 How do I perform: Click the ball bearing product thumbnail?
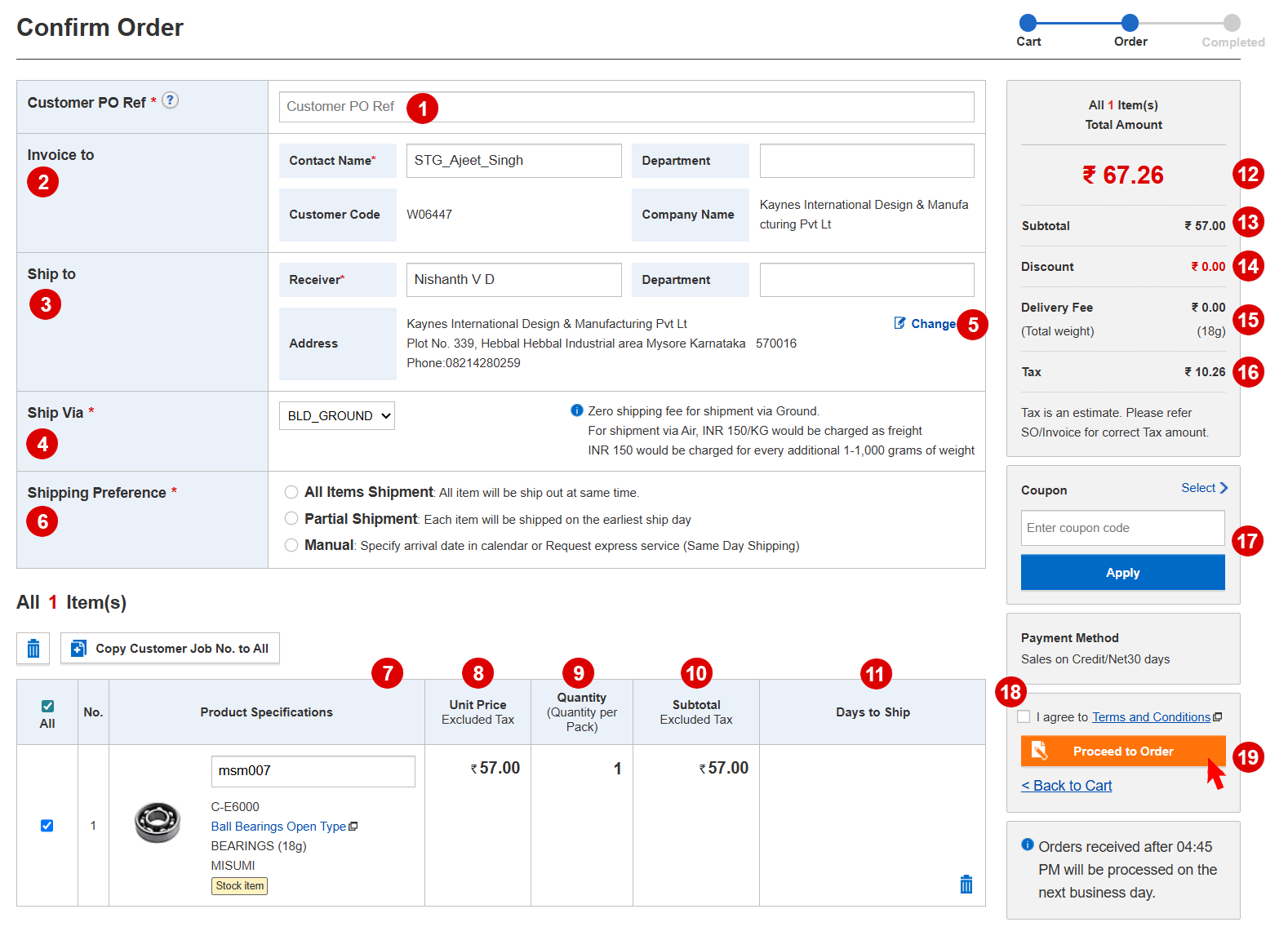[x=158, y=822]
